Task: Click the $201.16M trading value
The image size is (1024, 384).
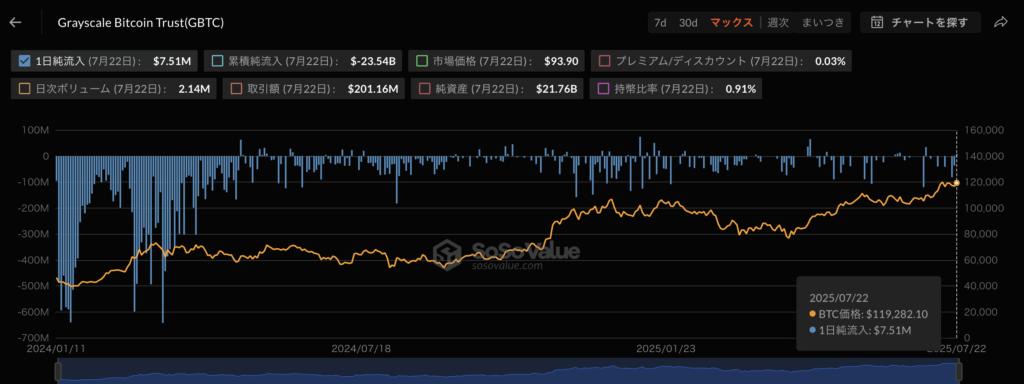Action: pos(372,89)
